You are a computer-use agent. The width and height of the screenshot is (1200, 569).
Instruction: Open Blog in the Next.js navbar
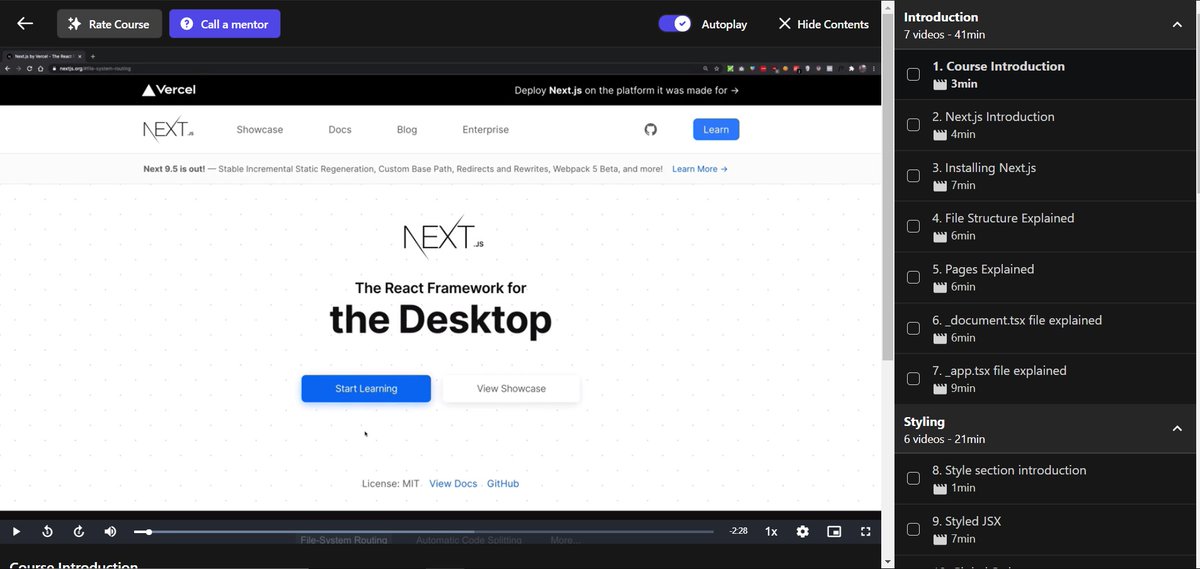pos(407,130)
